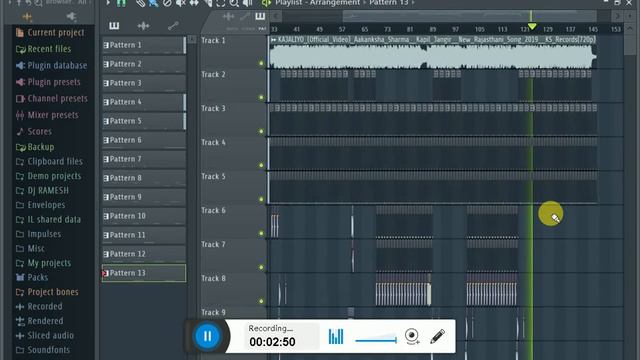Open the Misc folder in the browser
The width and height of the screenshot is (640, 360).
pyautogui.click(x=30, y=249)
